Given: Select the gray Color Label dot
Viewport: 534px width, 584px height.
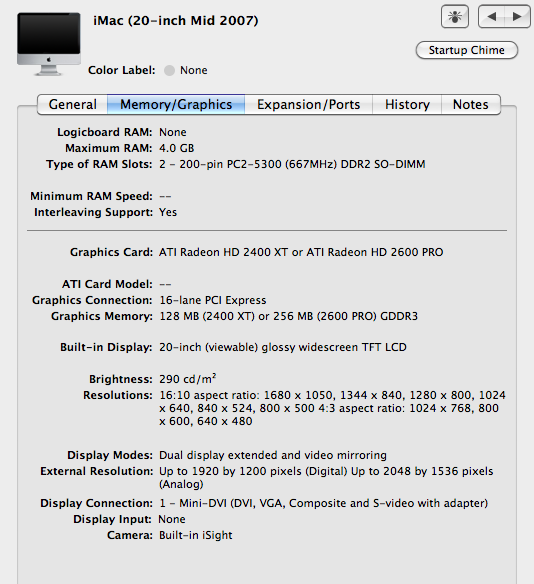Looking at the screenshot, I should (x=169, y=70).
